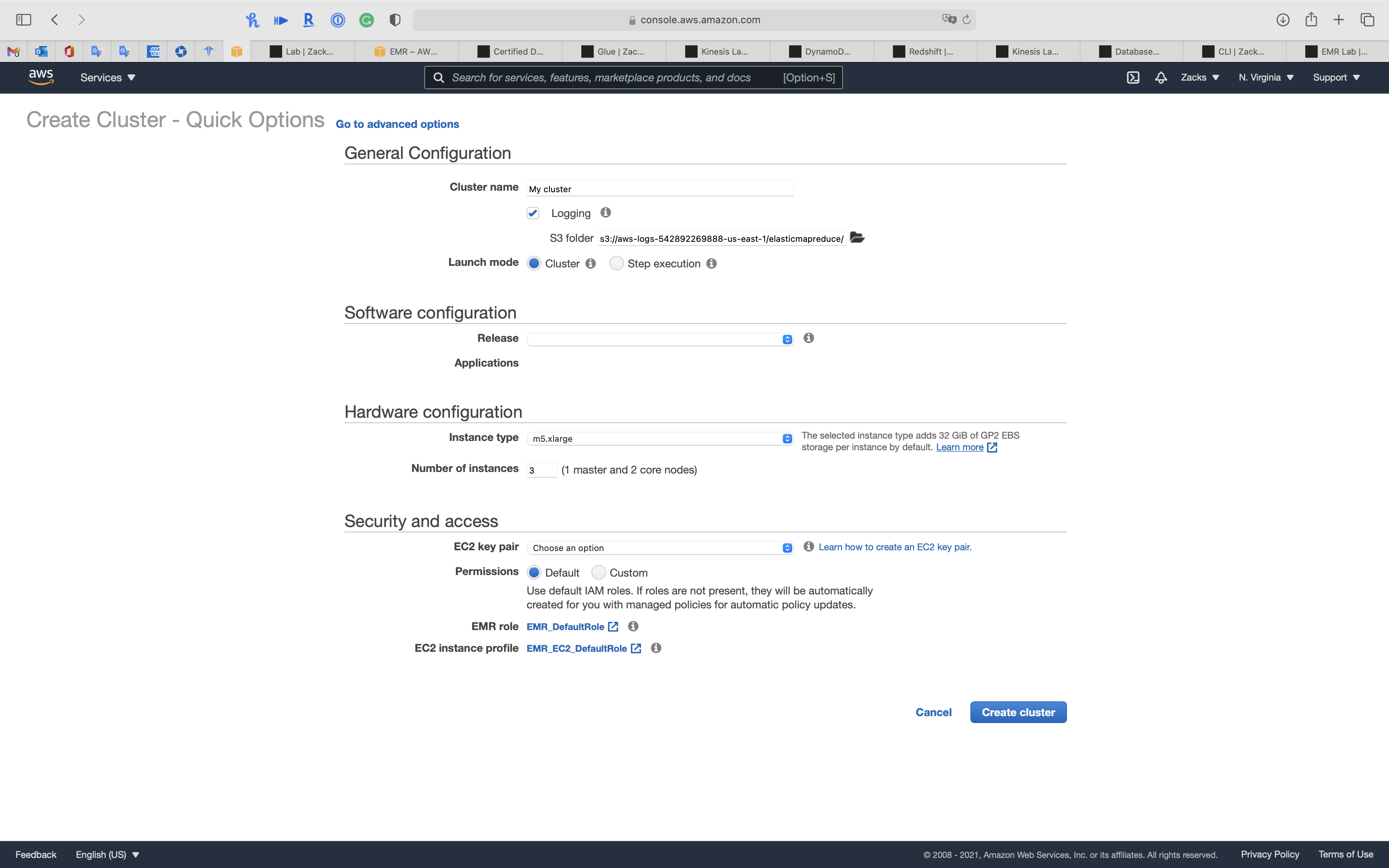
Task: Click info icon beside Step execution
Action: 712,263
